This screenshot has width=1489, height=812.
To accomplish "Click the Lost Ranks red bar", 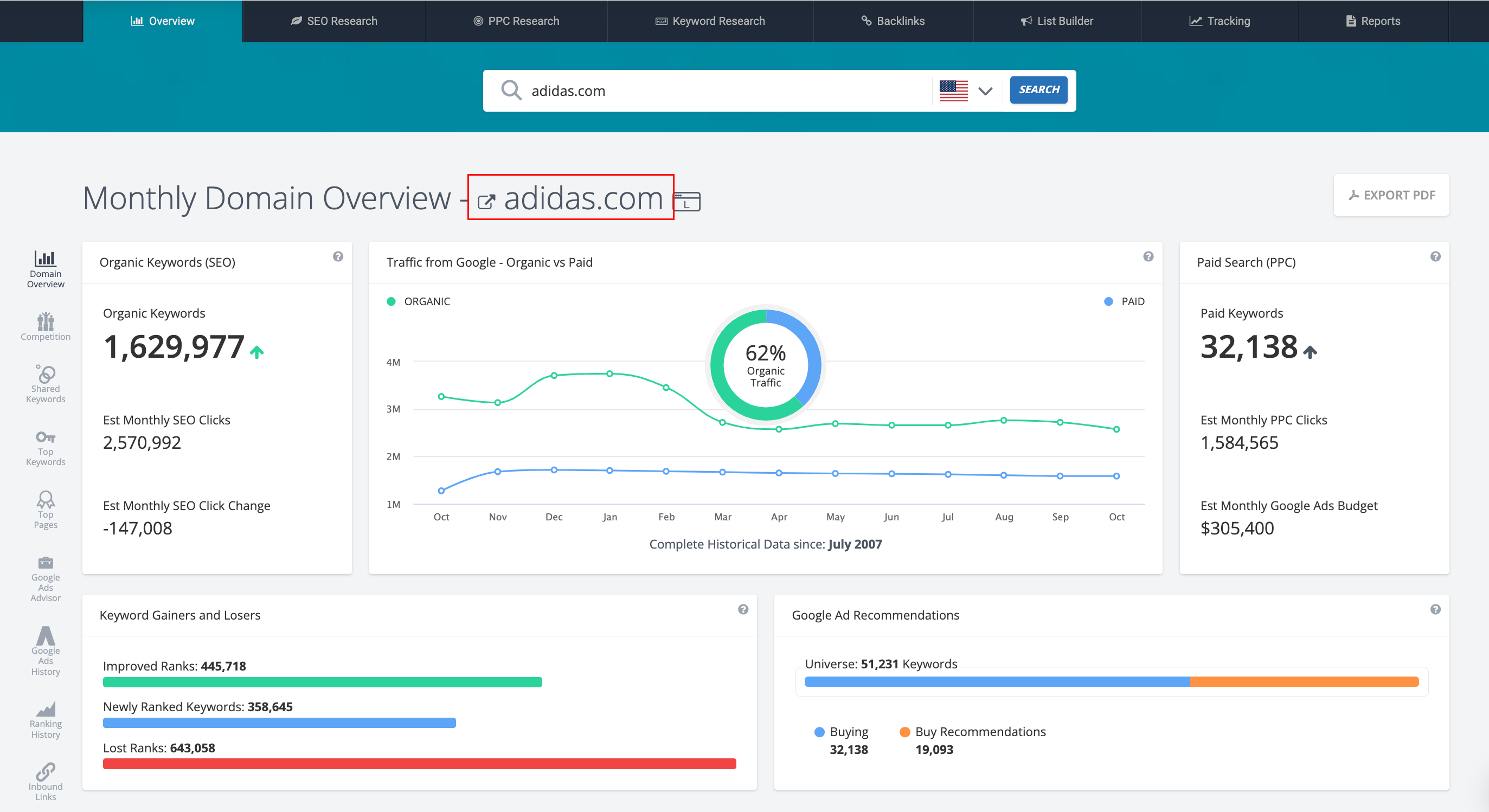I will click(420, 763).
